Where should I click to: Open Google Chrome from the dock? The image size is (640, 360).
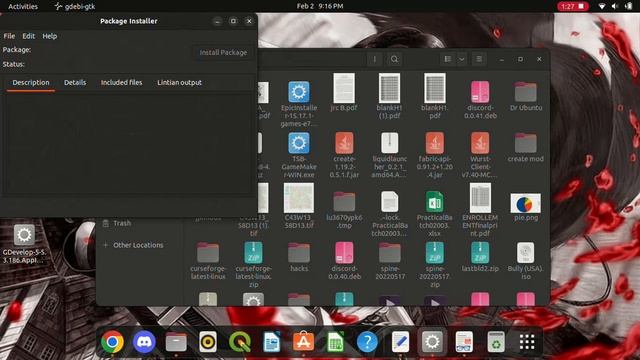112,341
